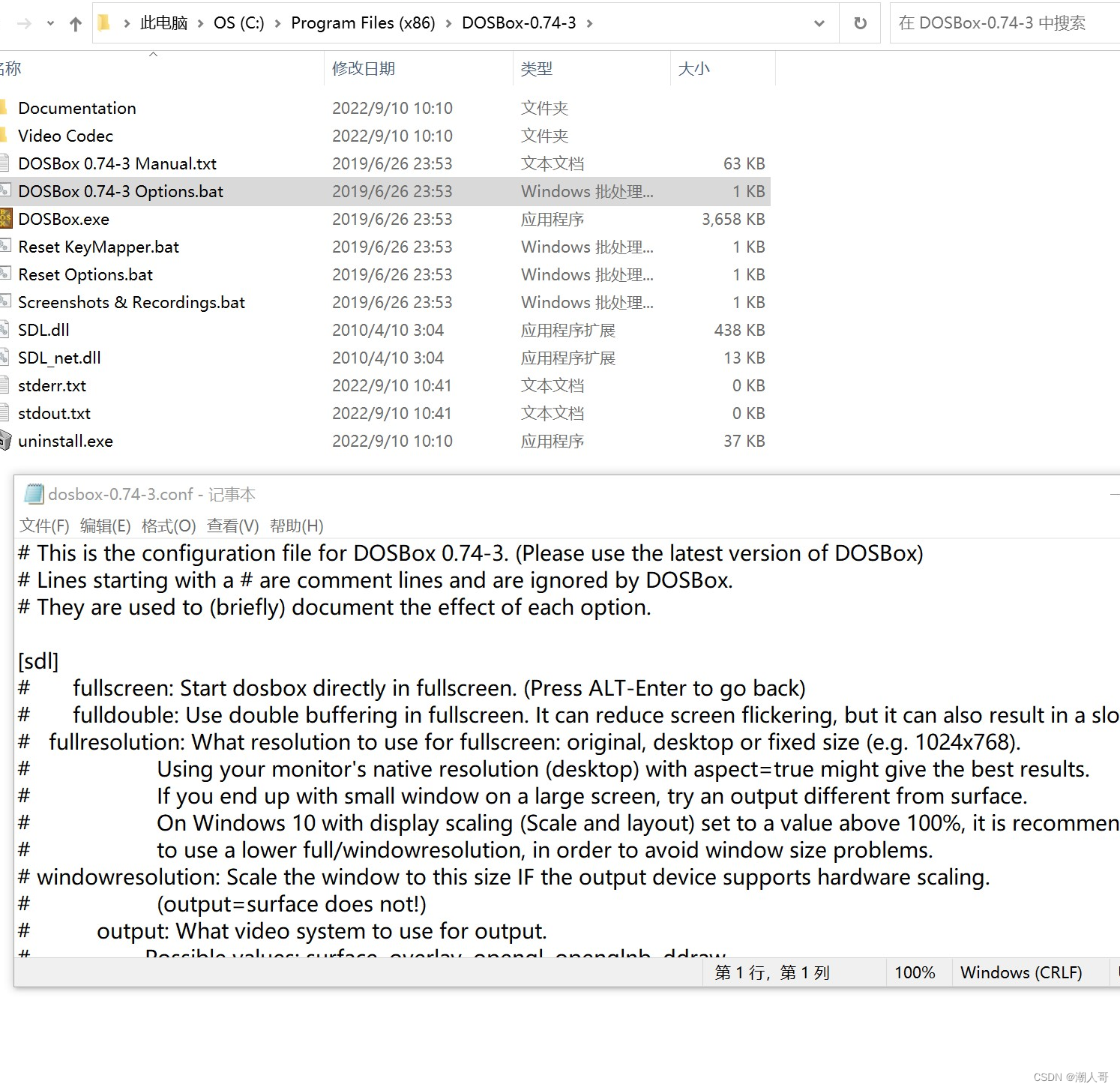Viewport: 1120px width, 1090px height.
Task: Click the 100% zoom status in Notepad
Action: 915,972
